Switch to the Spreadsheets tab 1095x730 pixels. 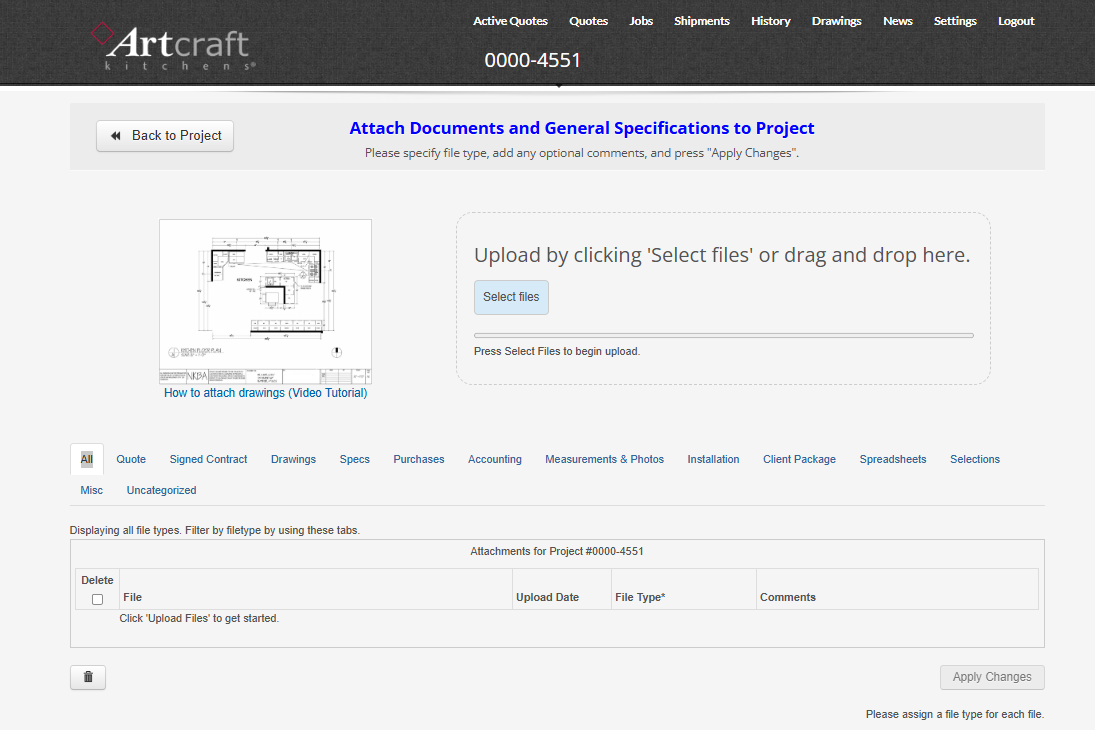(892, 459)
